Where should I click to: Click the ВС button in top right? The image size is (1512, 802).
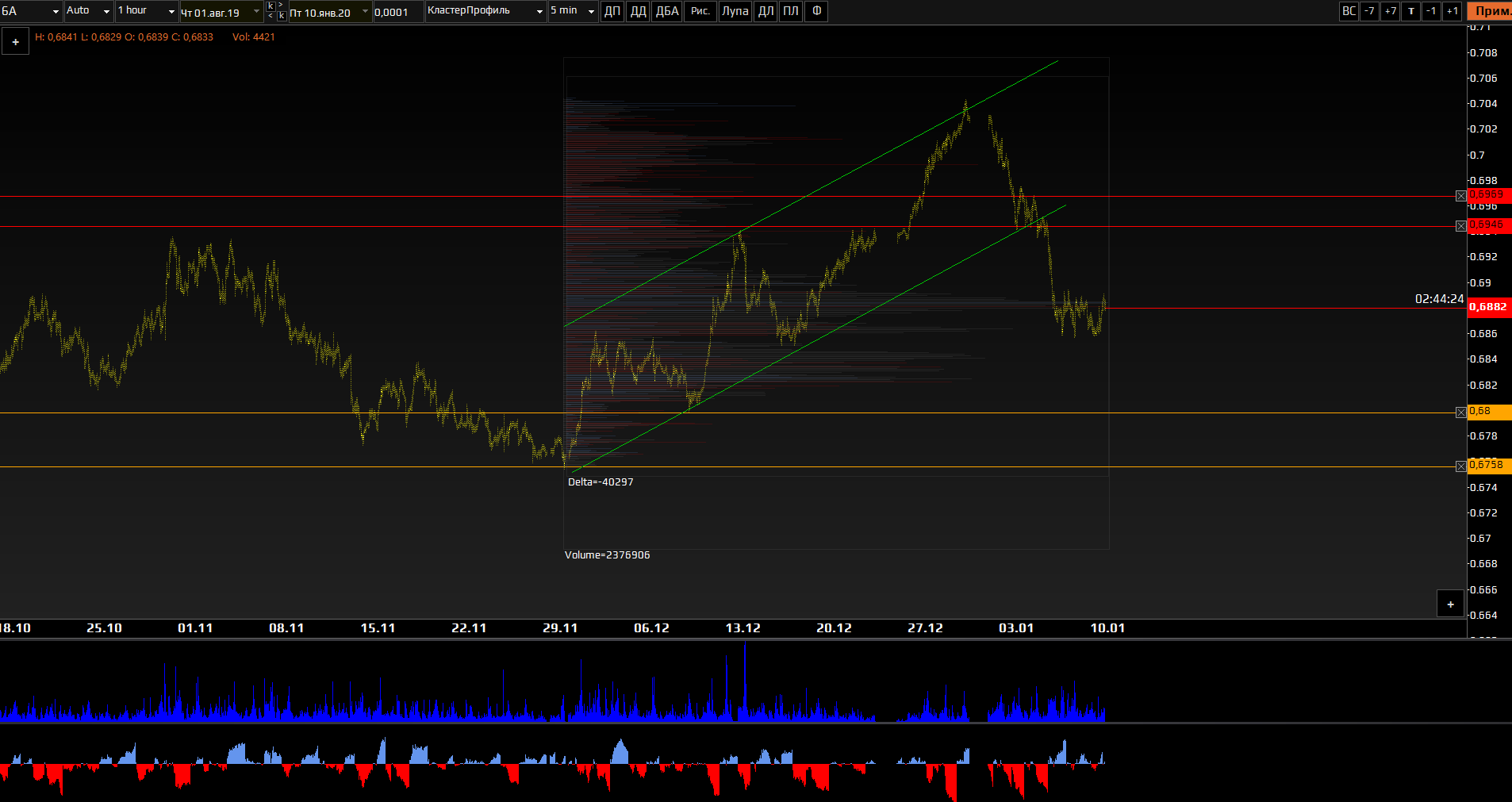(x=1349, y=11)
